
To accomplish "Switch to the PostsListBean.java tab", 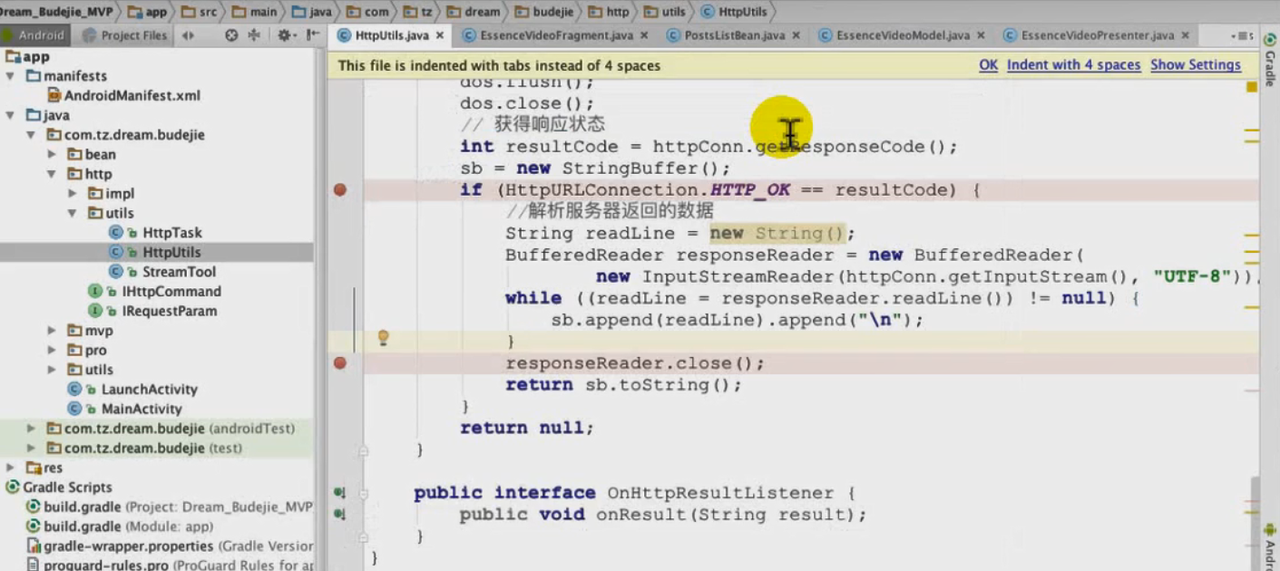I will (734, 35).
